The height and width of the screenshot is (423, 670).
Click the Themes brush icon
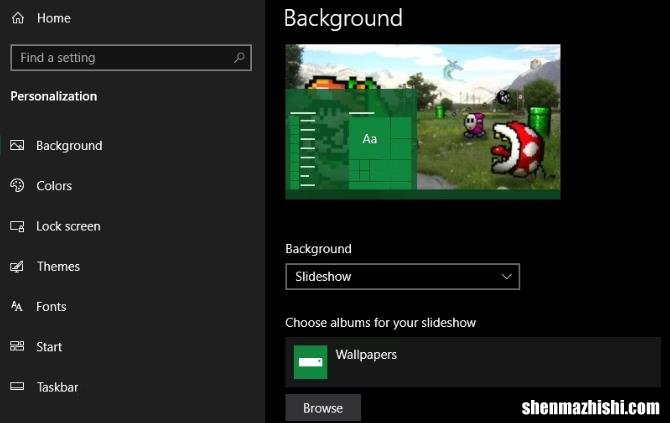[x=17, y=267]
